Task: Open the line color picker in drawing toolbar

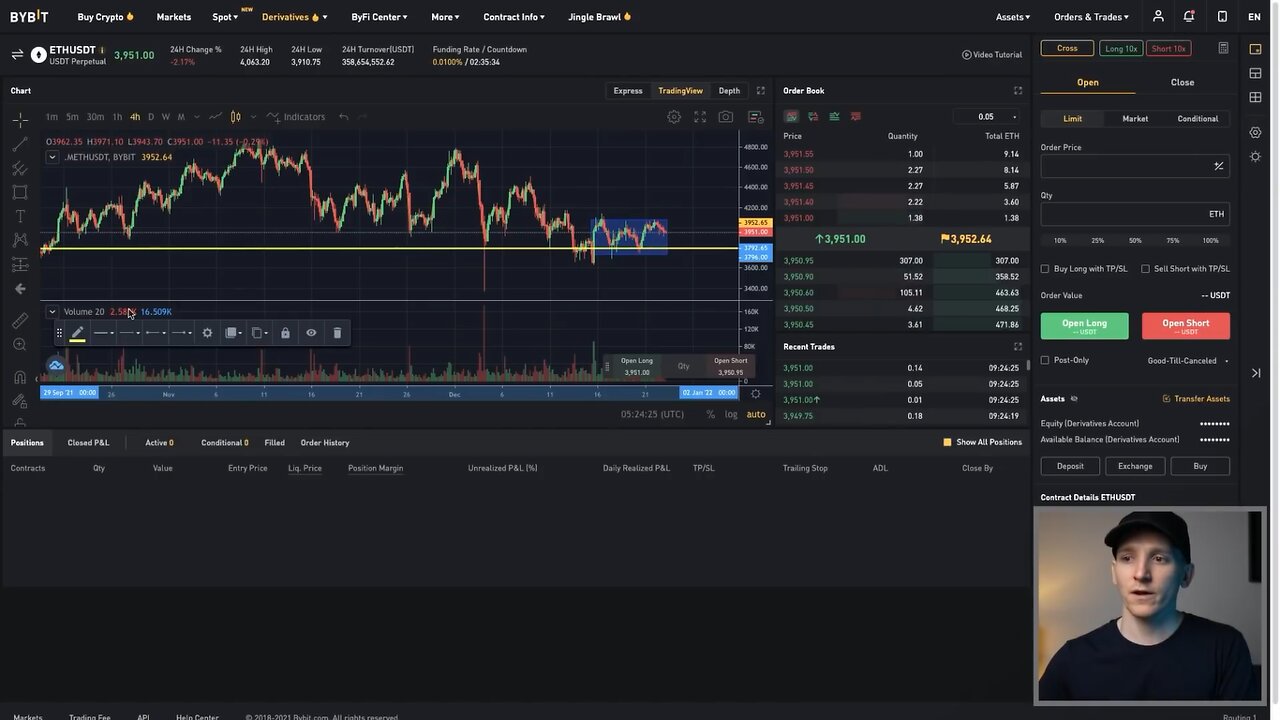Action: pos(77,333)
